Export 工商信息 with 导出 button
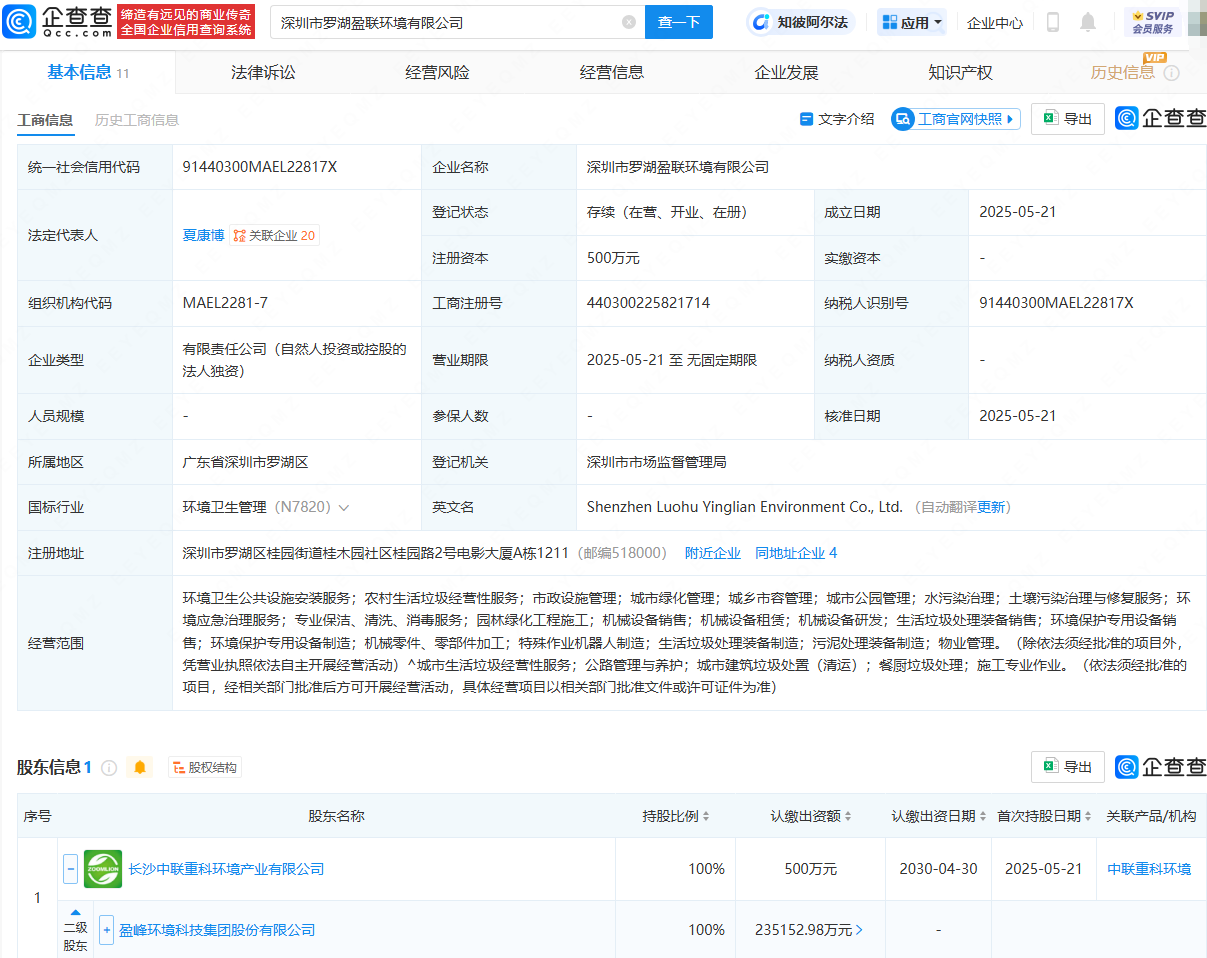Viewport: 1207px width, 958px height. [x=1068, y=119]
